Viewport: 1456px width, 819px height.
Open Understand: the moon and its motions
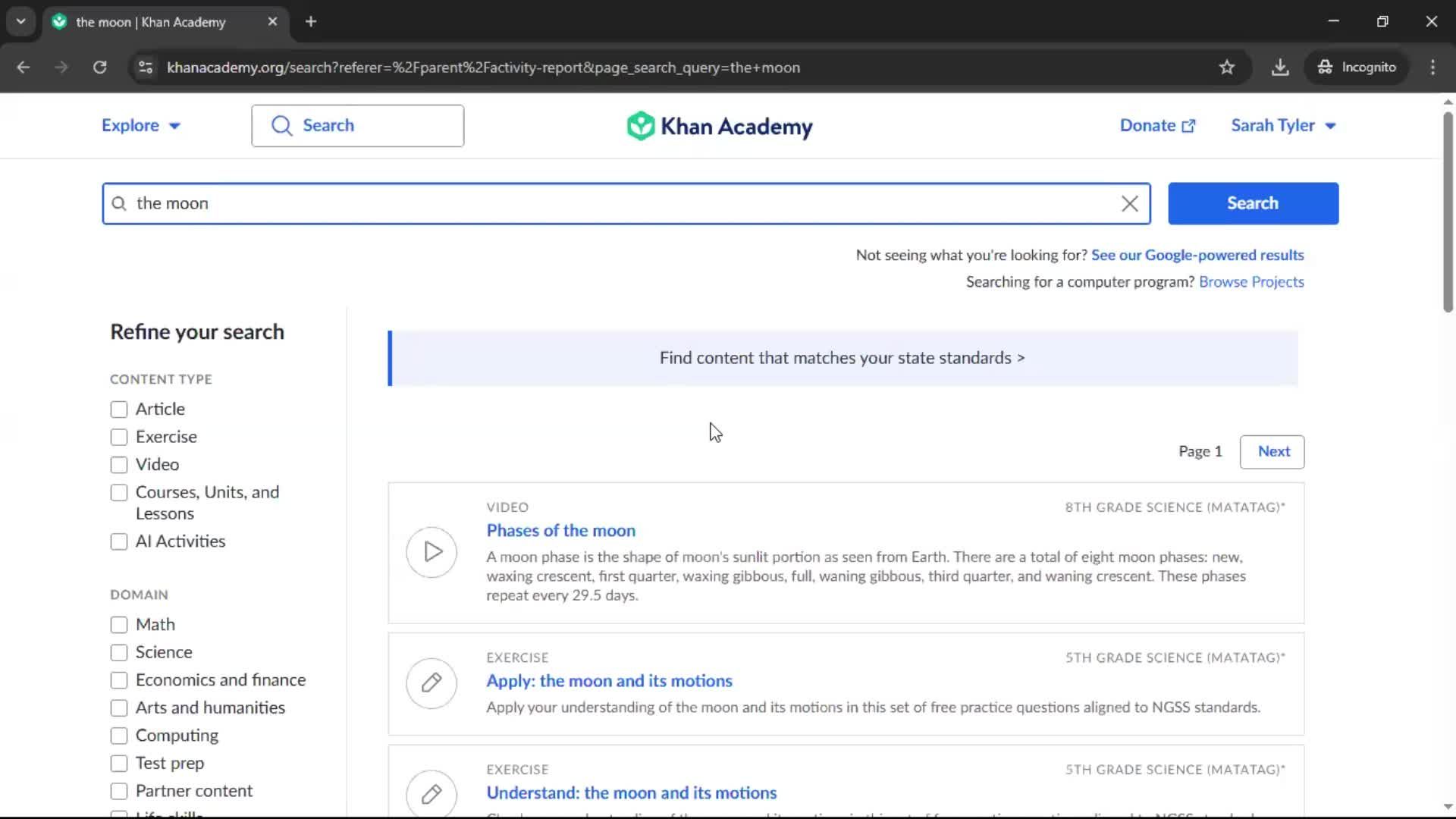pos(631,793)
